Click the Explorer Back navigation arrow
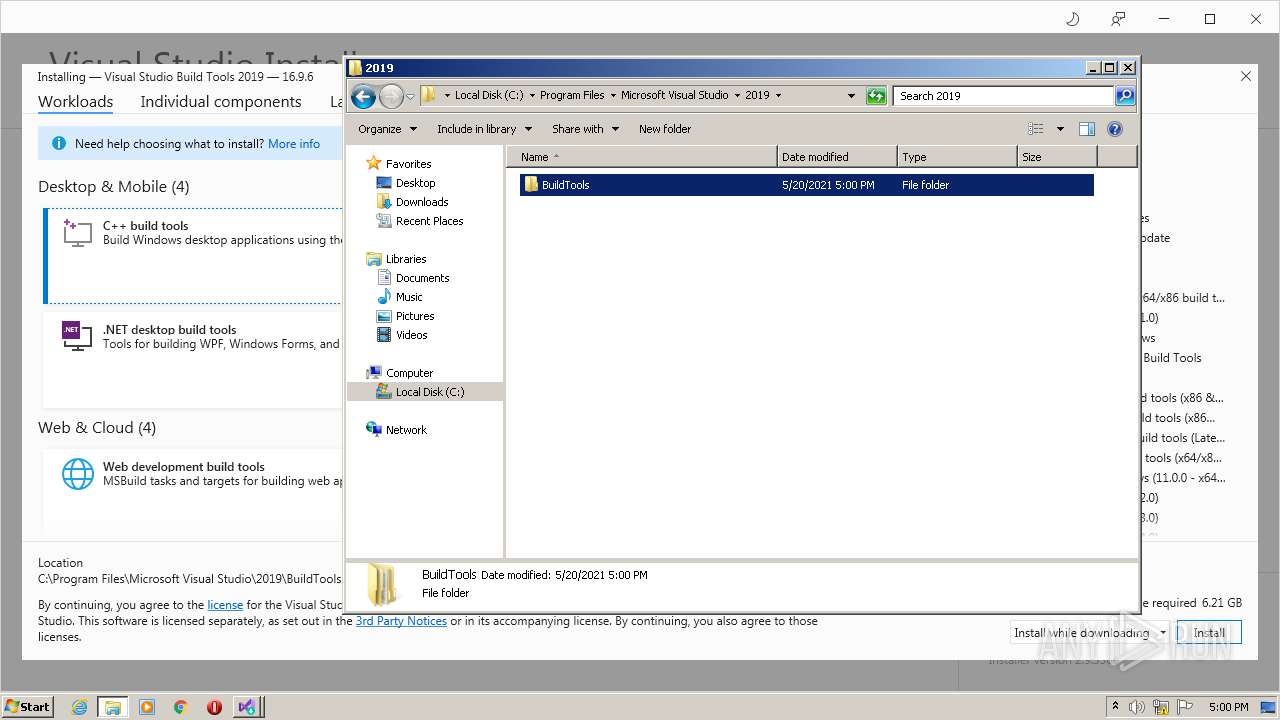Image resolution: width=1280 pixels, height=720 pixels. (363, 96)
